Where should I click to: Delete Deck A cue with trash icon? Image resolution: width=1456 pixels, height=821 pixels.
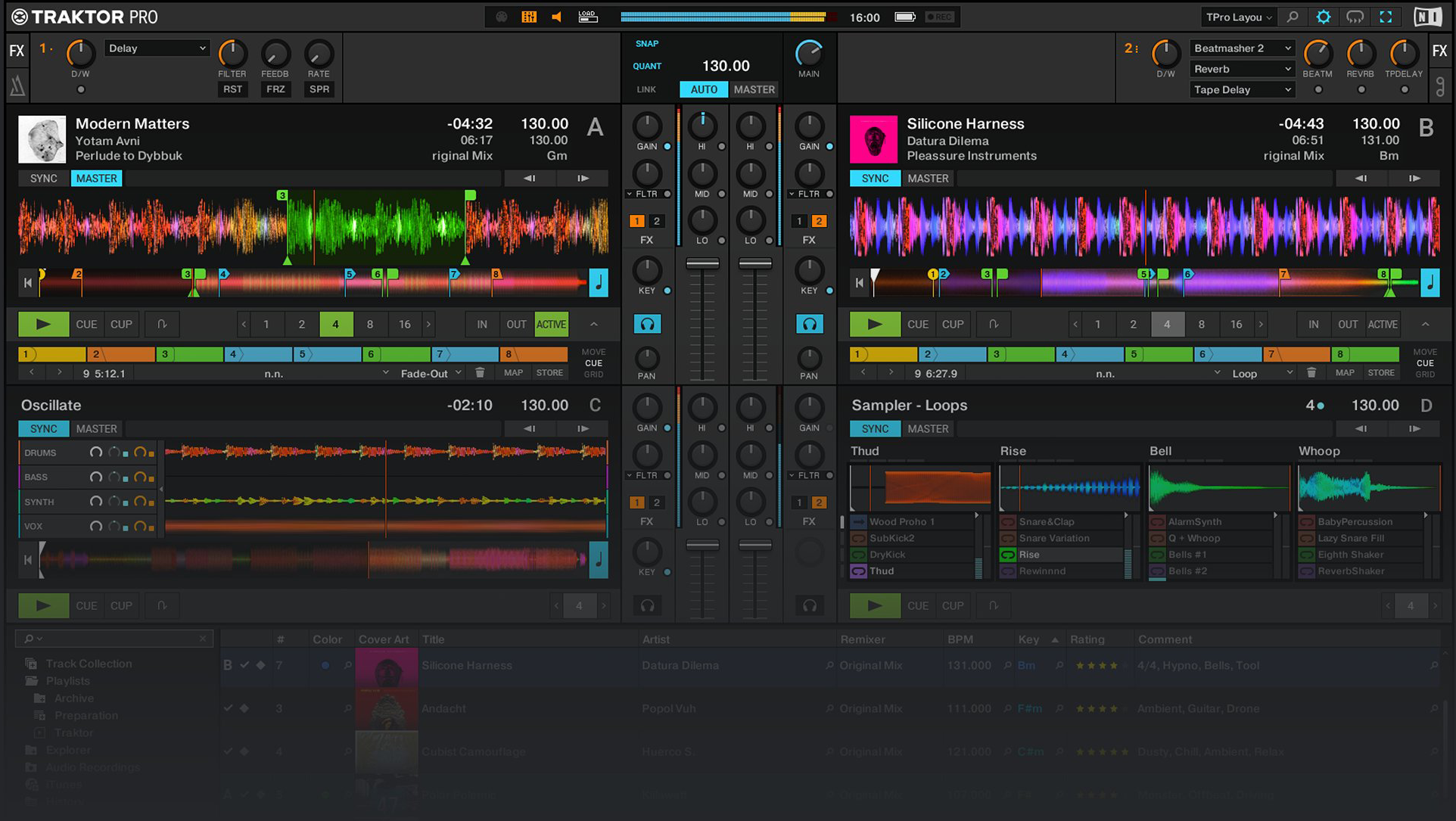point(480,373)
